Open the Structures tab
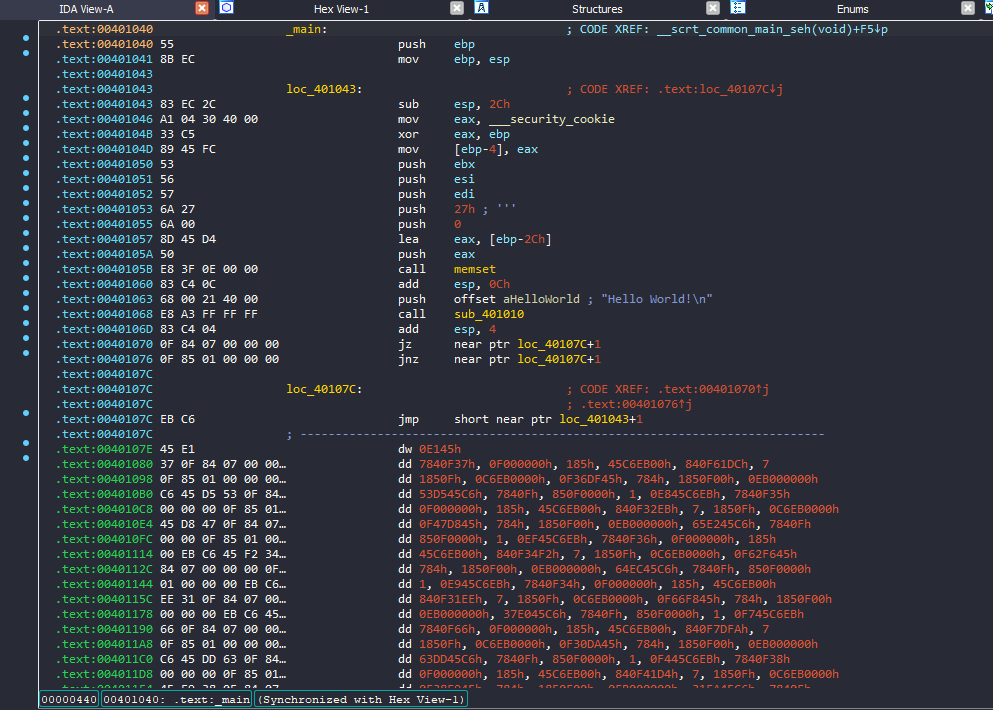 pyautogui.click(x=597, y=9)
